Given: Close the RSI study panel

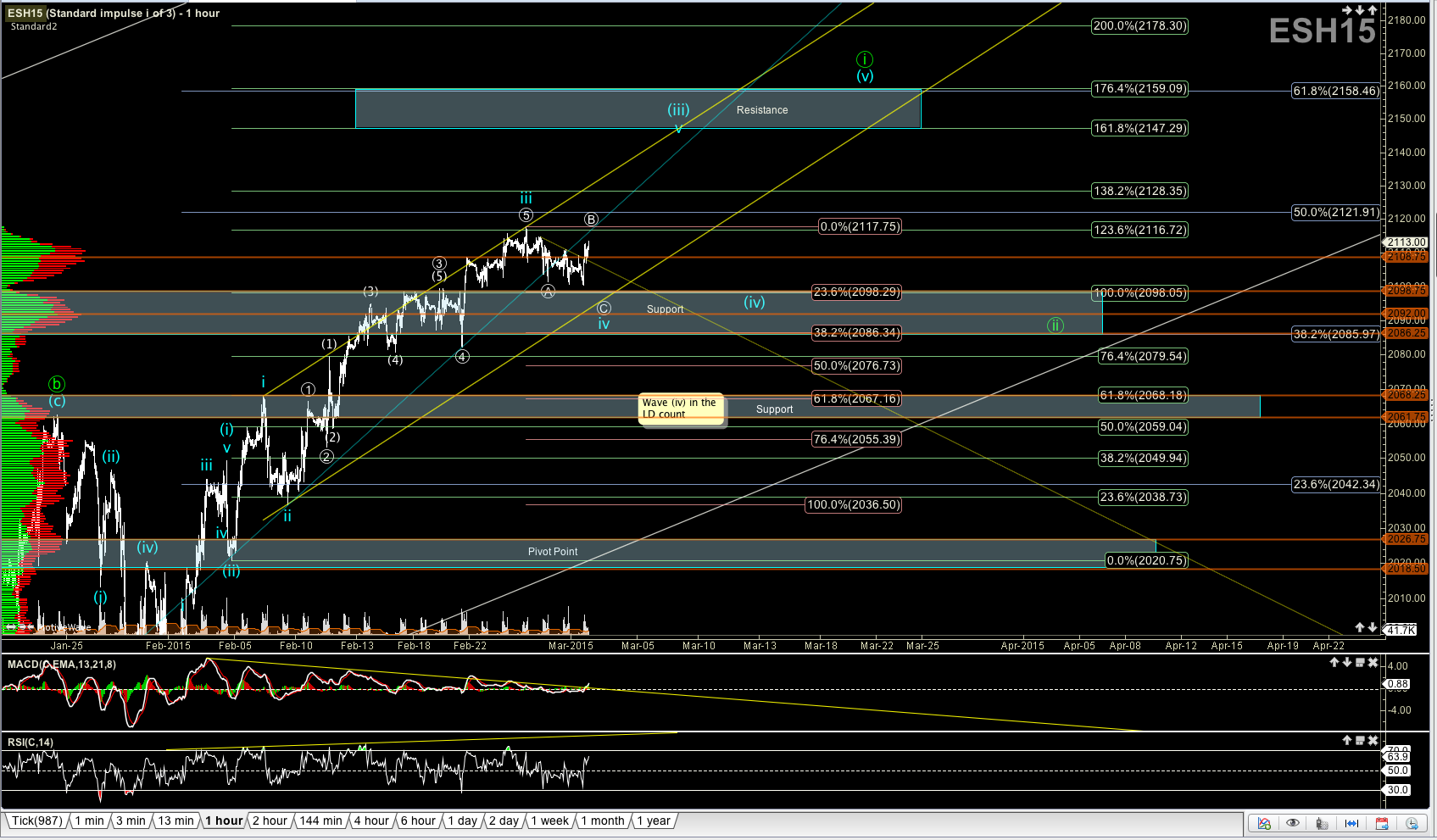Looking at the screenshot, I should [x=1373, y=740].
